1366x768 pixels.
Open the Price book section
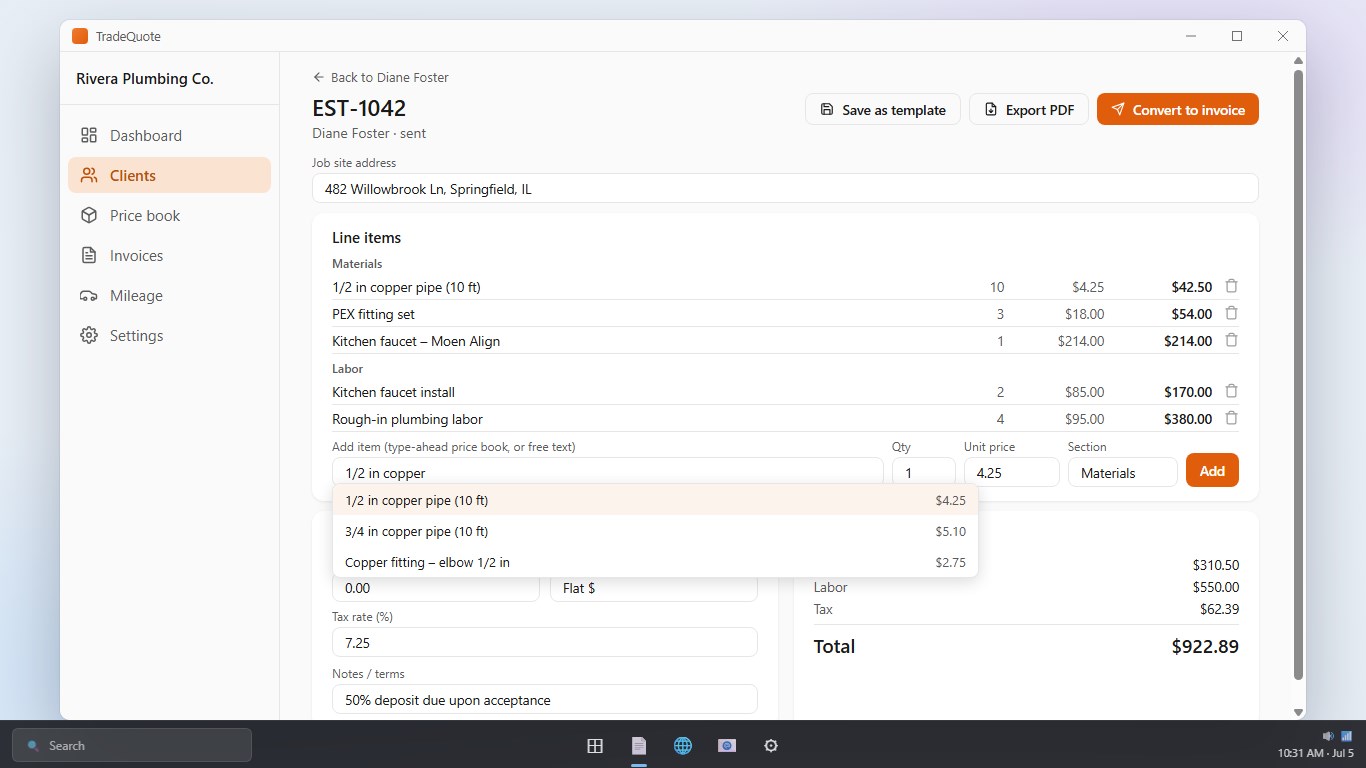point(169,215)
